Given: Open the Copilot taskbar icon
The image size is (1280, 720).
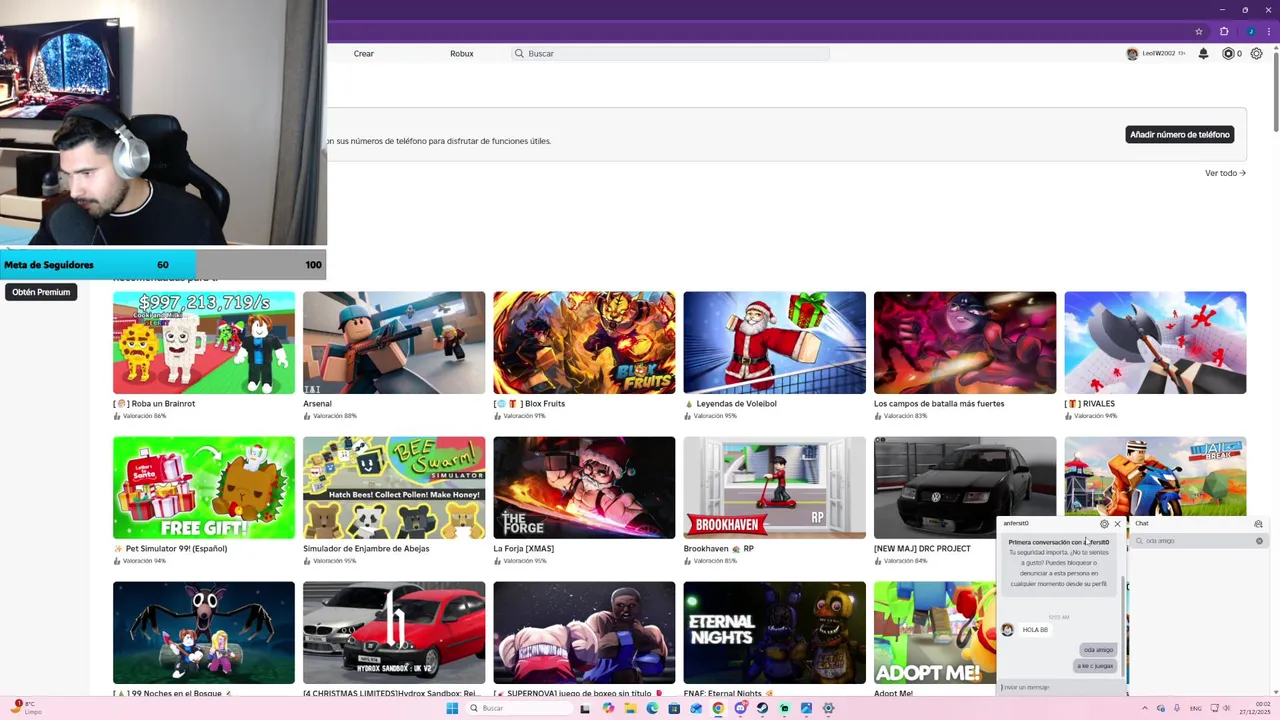Looking at the screenshot, I should click(x=608, y=708).
